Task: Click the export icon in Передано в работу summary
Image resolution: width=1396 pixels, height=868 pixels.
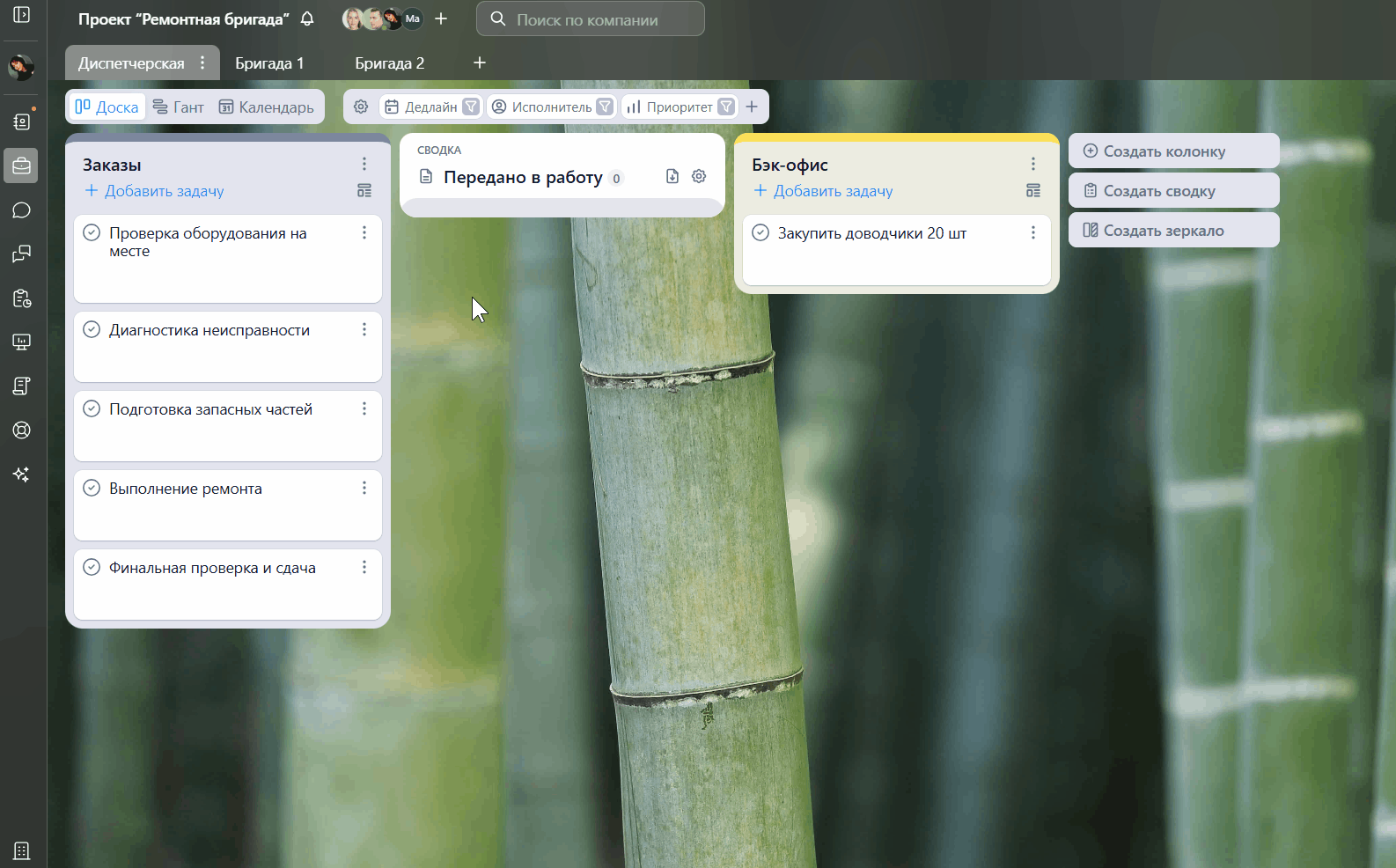Action: click(672, 176)
